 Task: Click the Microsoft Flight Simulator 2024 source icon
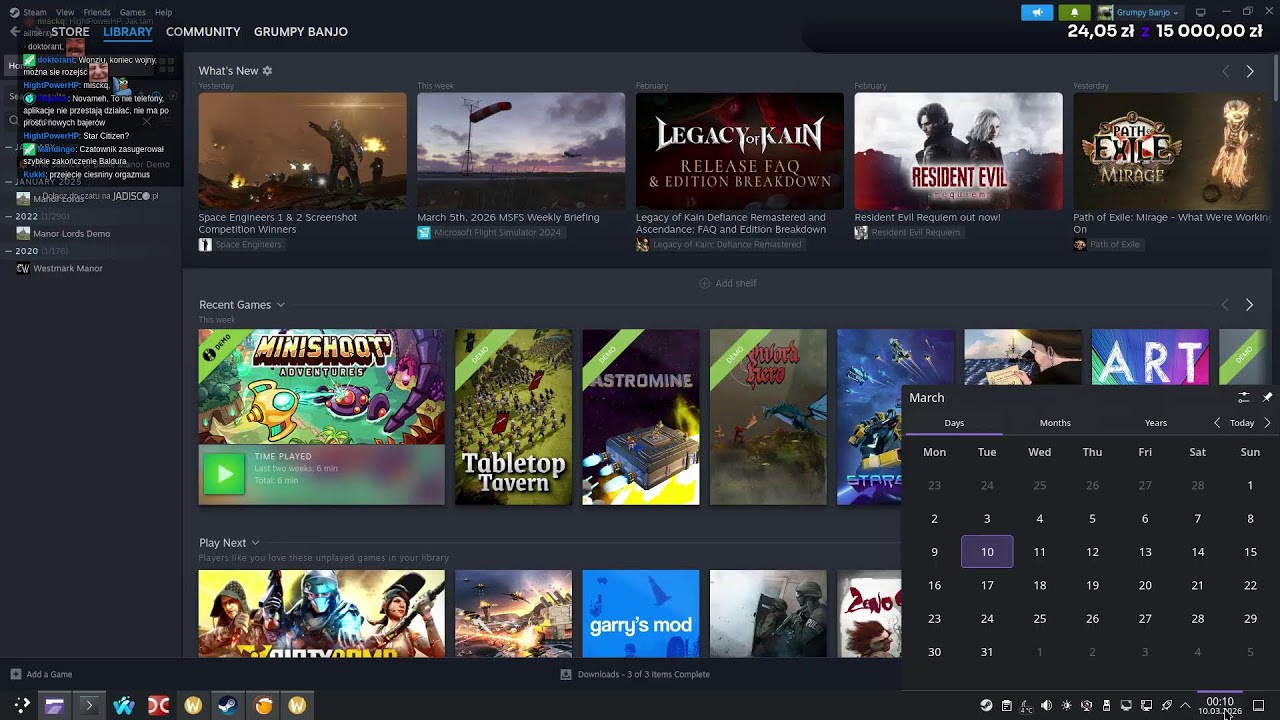coord(424,232)
